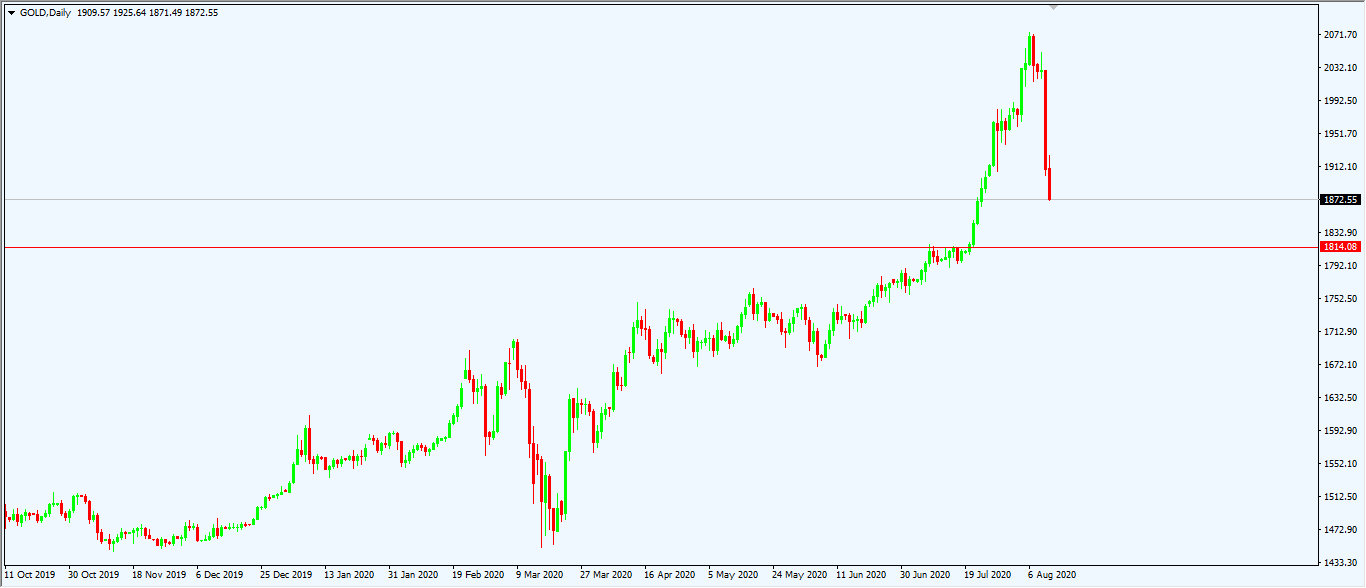1366x588 pixels.
Task: Click the 1992.50 price axis label
Action: (1340, 101)
